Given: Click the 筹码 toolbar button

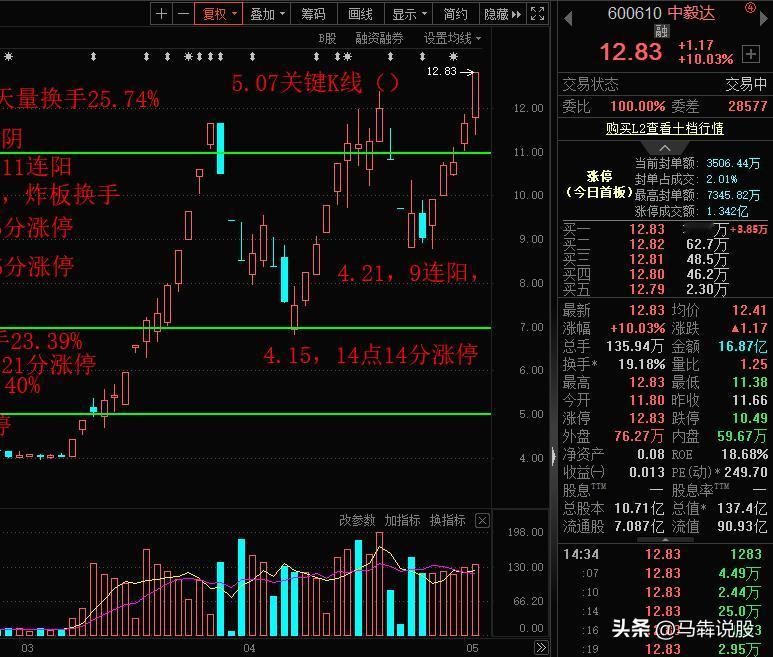Looking at the screenshot, I should [x=314, y=13].
